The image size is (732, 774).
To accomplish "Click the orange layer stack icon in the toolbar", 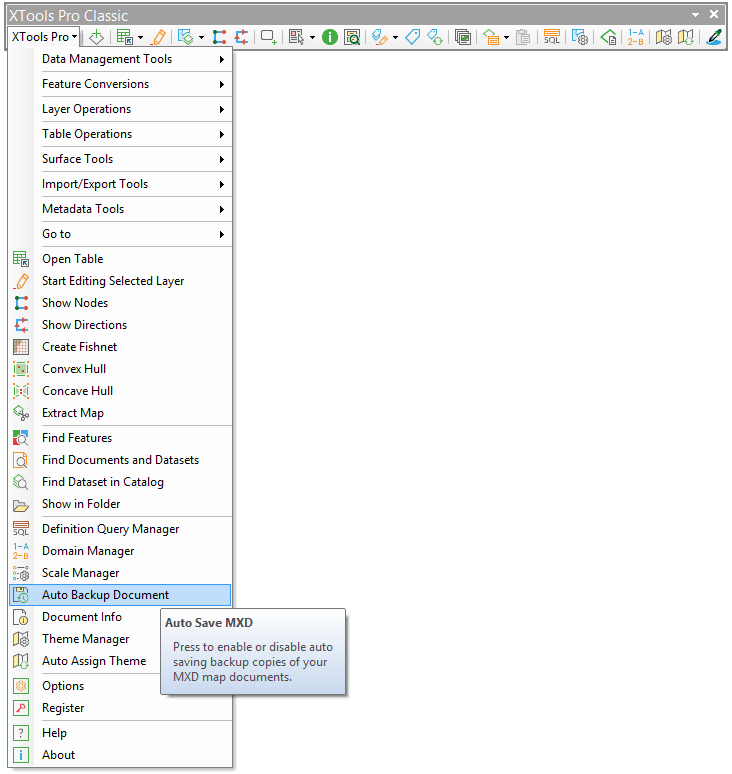I will [491, 37].
